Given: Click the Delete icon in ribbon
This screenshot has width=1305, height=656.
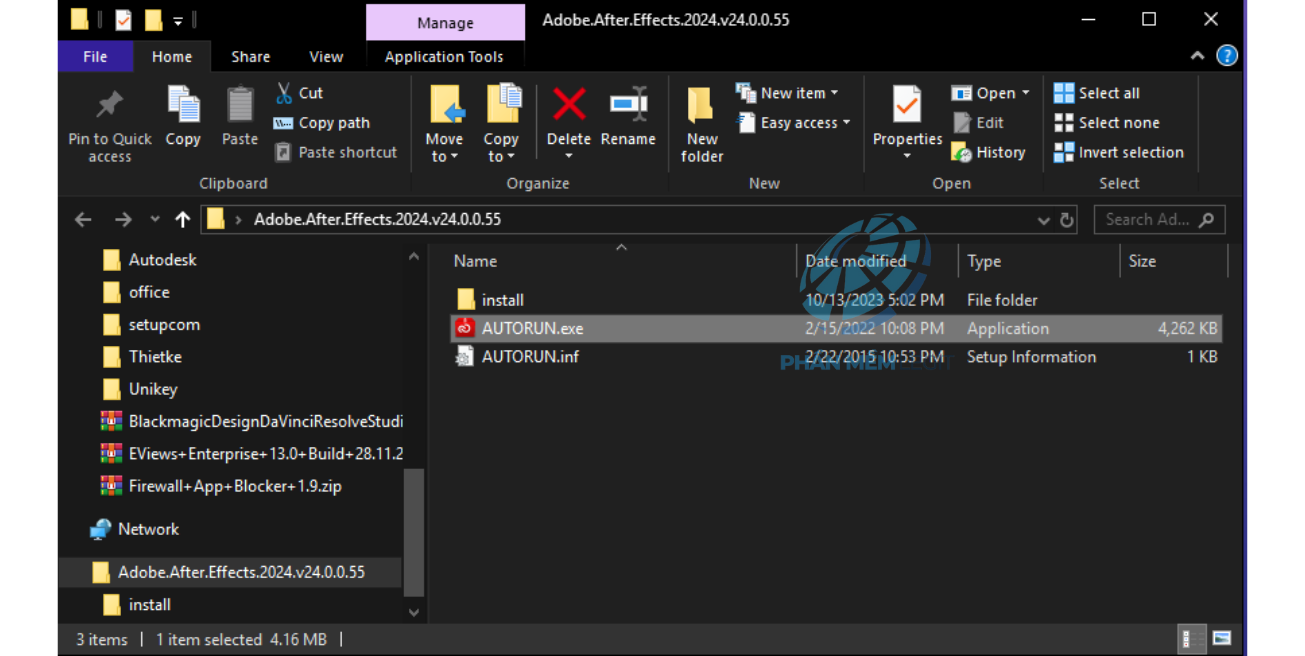Looking at the screenshot, I should pos(569,105).
